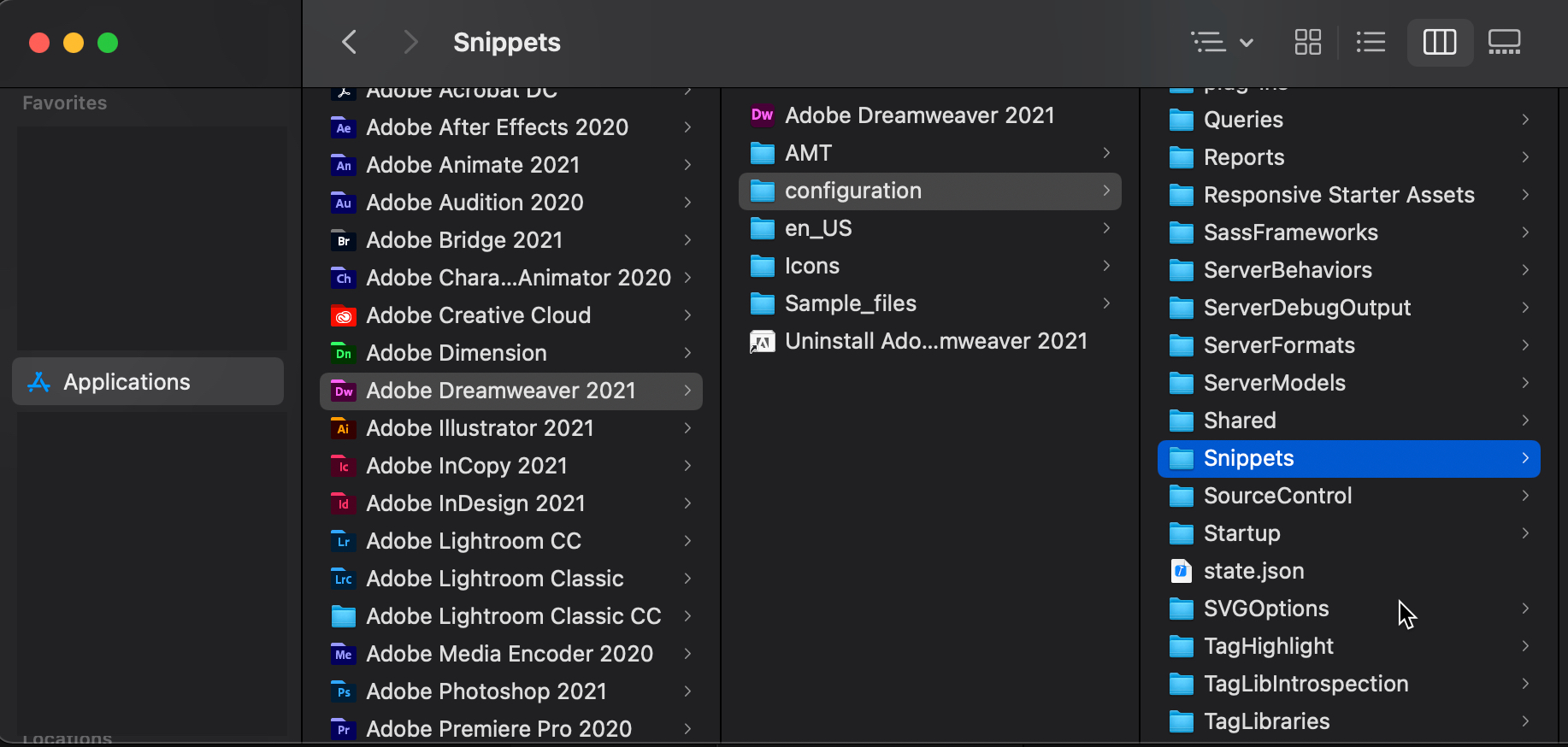Open the group-by options dropdown
The image size is (1568, 747).
[x=1222, y=42]
